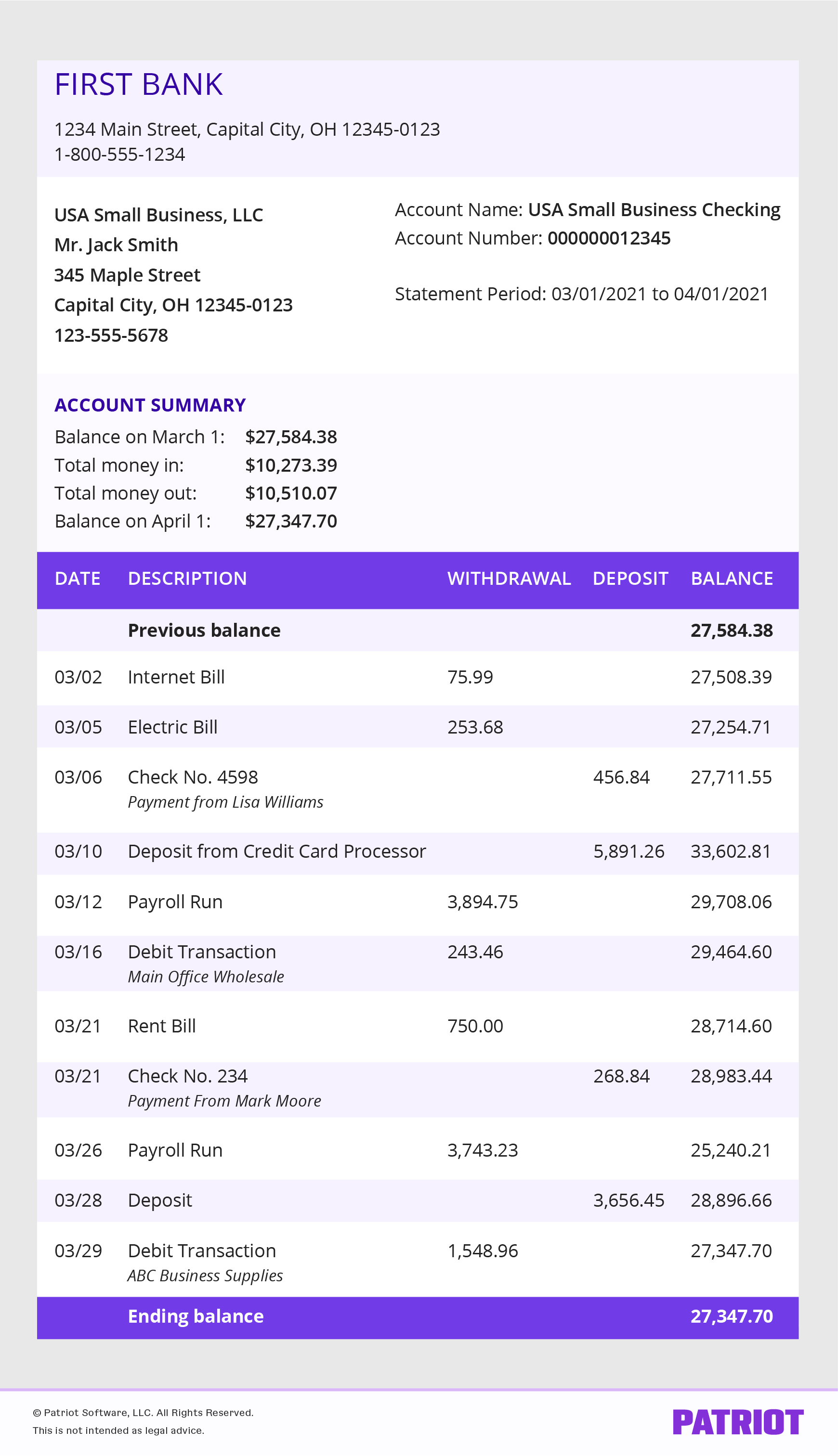Click the Internet Bill transaction row

[177, 677]
